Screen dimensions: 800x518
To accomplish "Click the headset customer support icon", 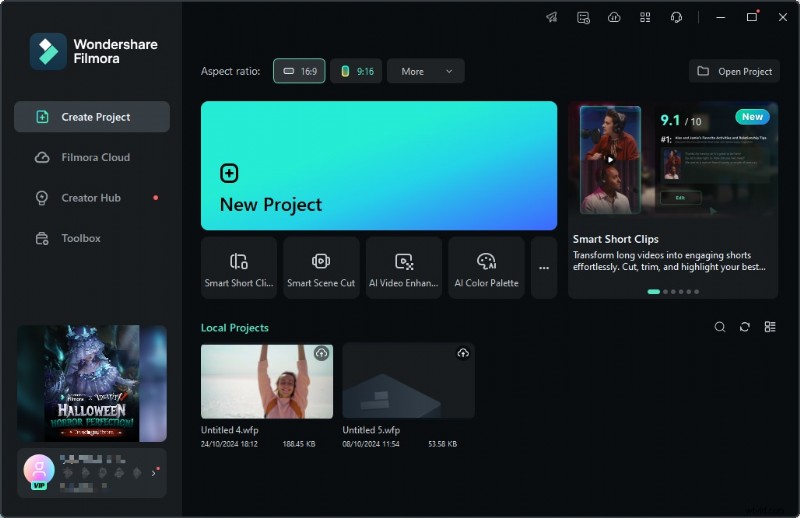I will (676, 17).
